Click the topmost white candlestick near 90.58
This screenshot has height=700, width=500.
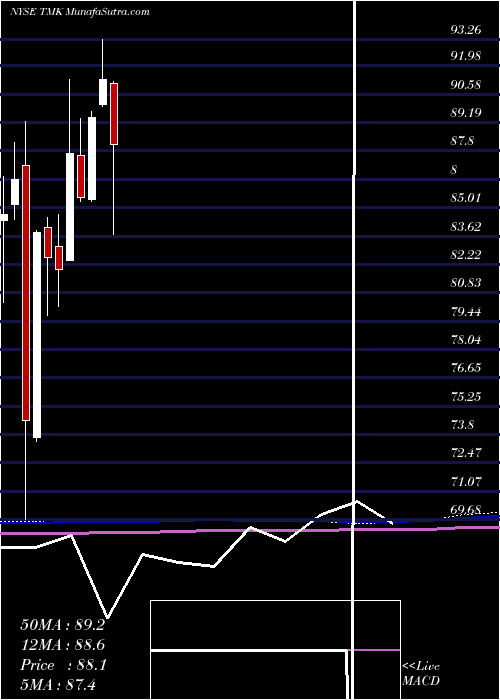tap(103, 92)
